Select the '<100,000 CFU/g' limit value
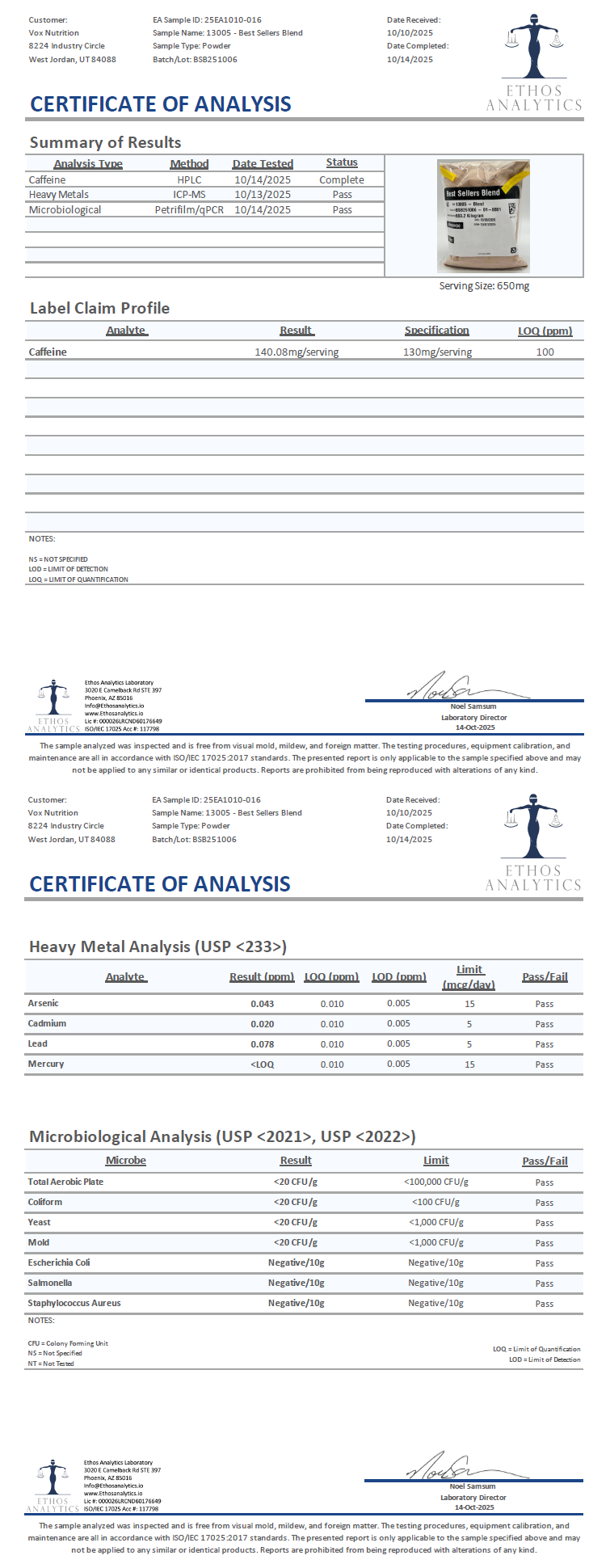The width and height of the screenshot is (610, 1568). 436,1182
